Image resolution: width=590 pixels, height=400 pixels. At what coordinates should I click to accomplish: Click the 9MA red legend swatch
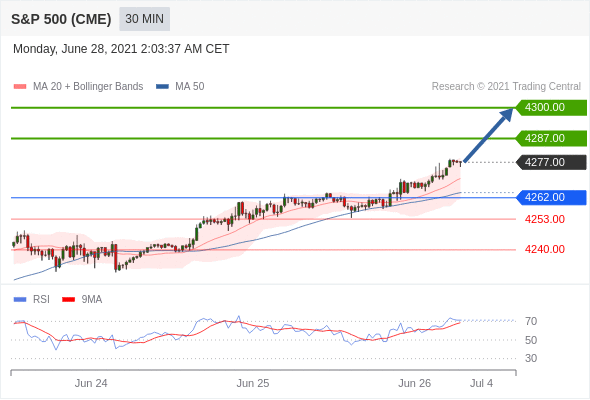click(x=68, y=300)
